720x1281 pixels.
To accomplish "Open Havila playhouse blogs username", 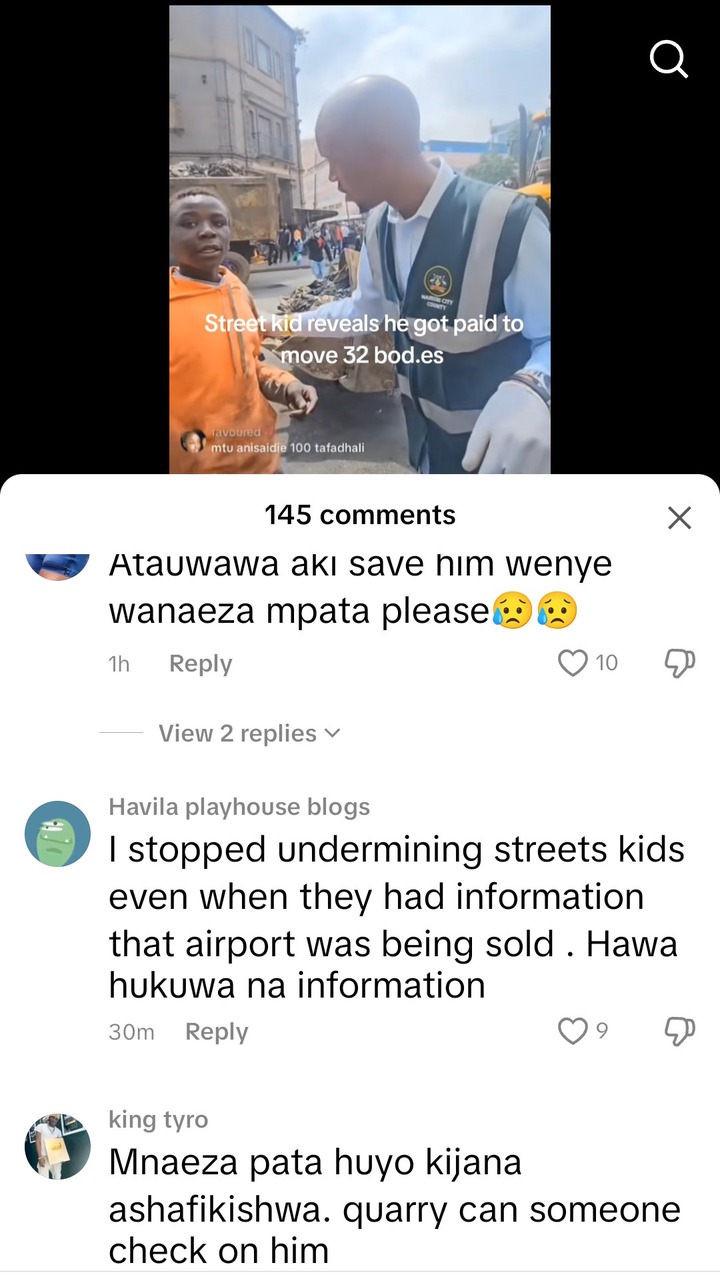I will 239,807.
